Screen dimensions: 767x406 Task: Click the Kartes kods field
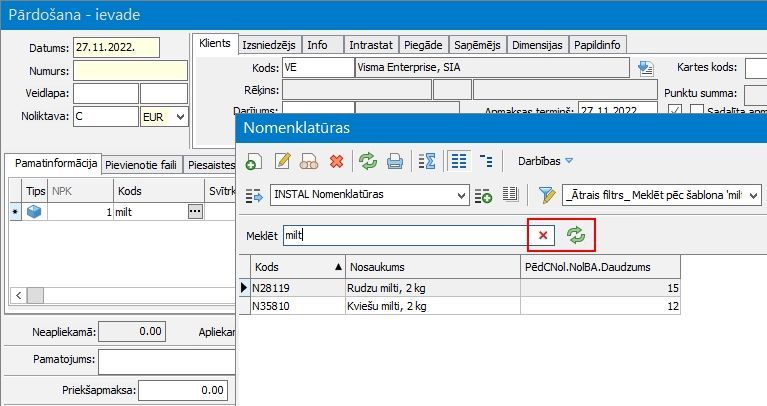756,68
